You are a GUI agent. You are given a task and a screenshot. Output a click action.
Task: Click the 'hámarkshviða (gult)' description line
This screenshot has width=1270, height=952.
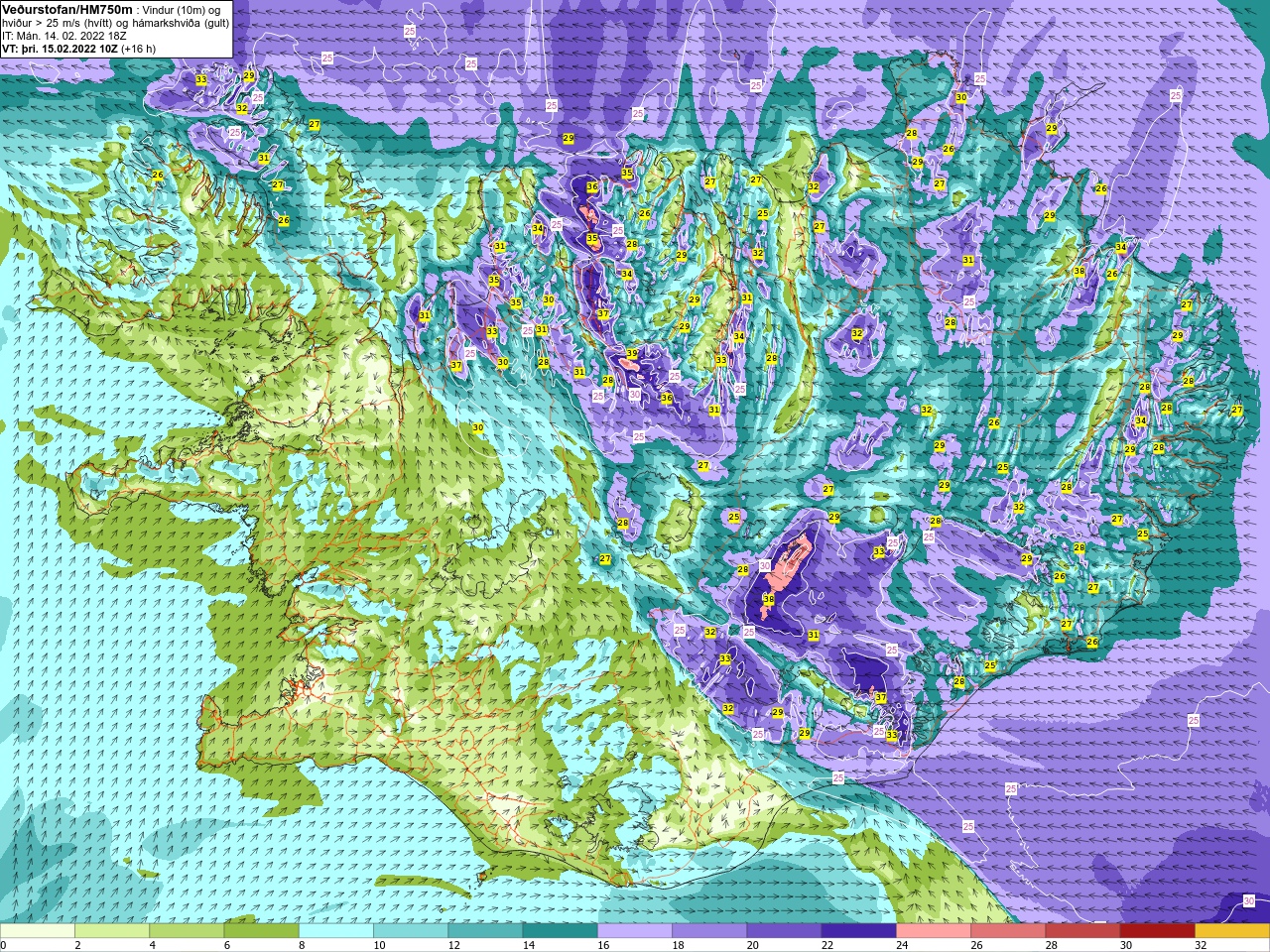[180, 22]
